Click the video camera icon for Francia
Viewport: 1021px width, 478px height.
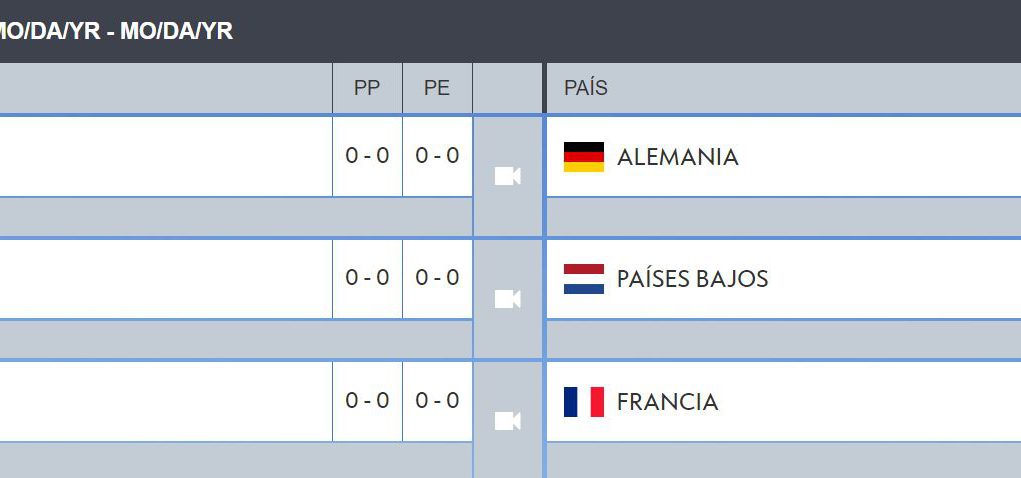click(x=508, y=421)
